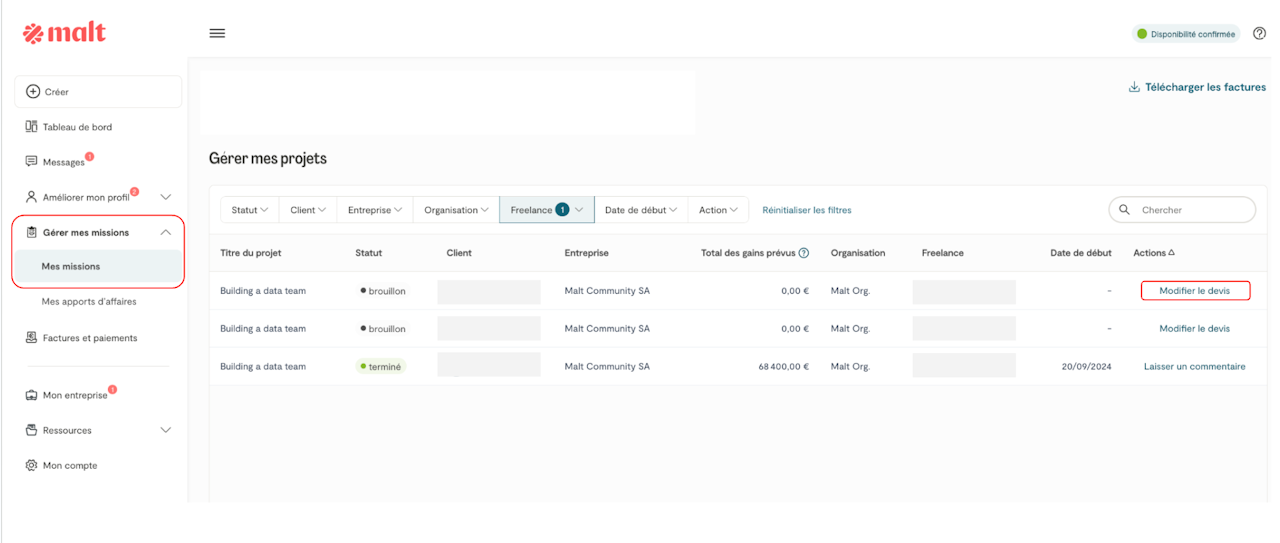Click the Disponibilité confirmée status badge
Image resolution: width=1280 pixels, height=543 pixels.
(x=1186, y=34)
